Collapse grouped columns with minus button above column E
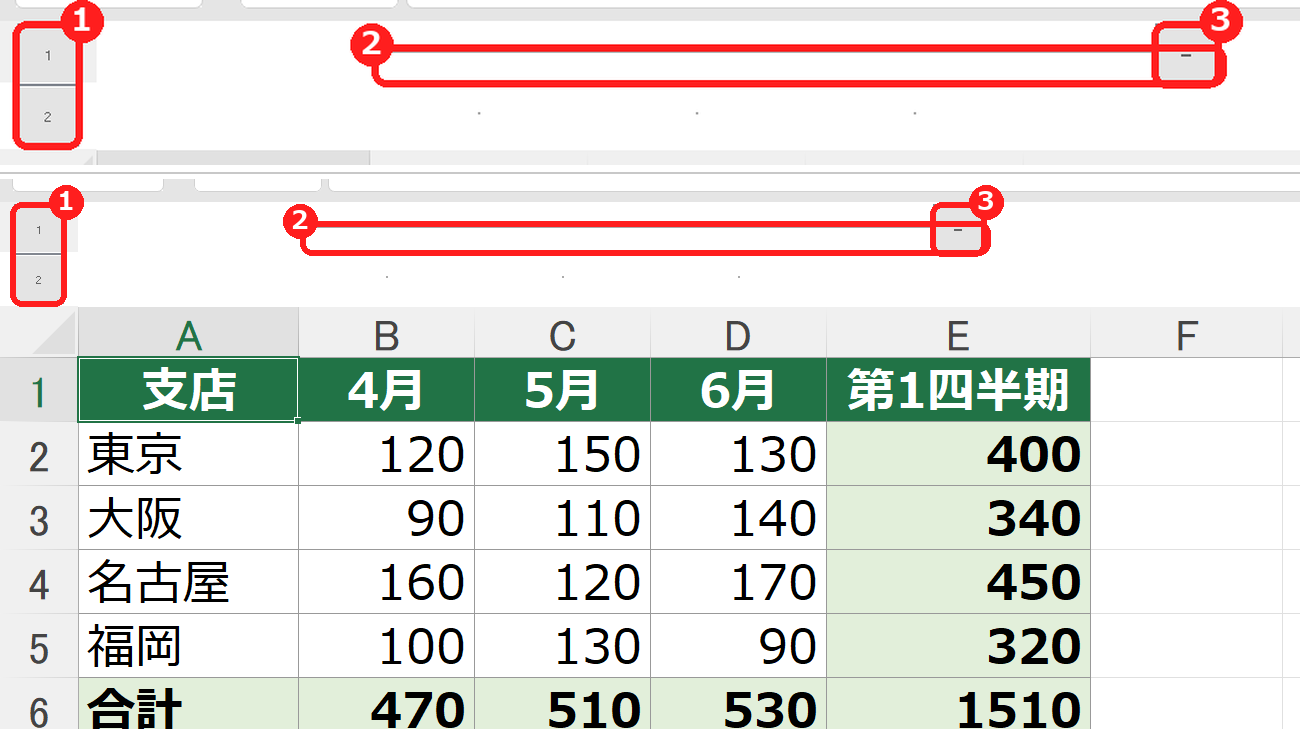Image resolution: width=1300 pixels, height=729 pixels. click(958, 231)
